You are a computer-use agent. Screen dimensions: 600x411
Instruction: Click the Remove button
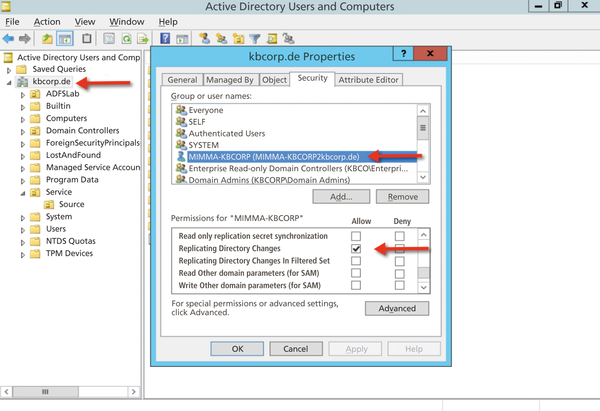[403, 197]
